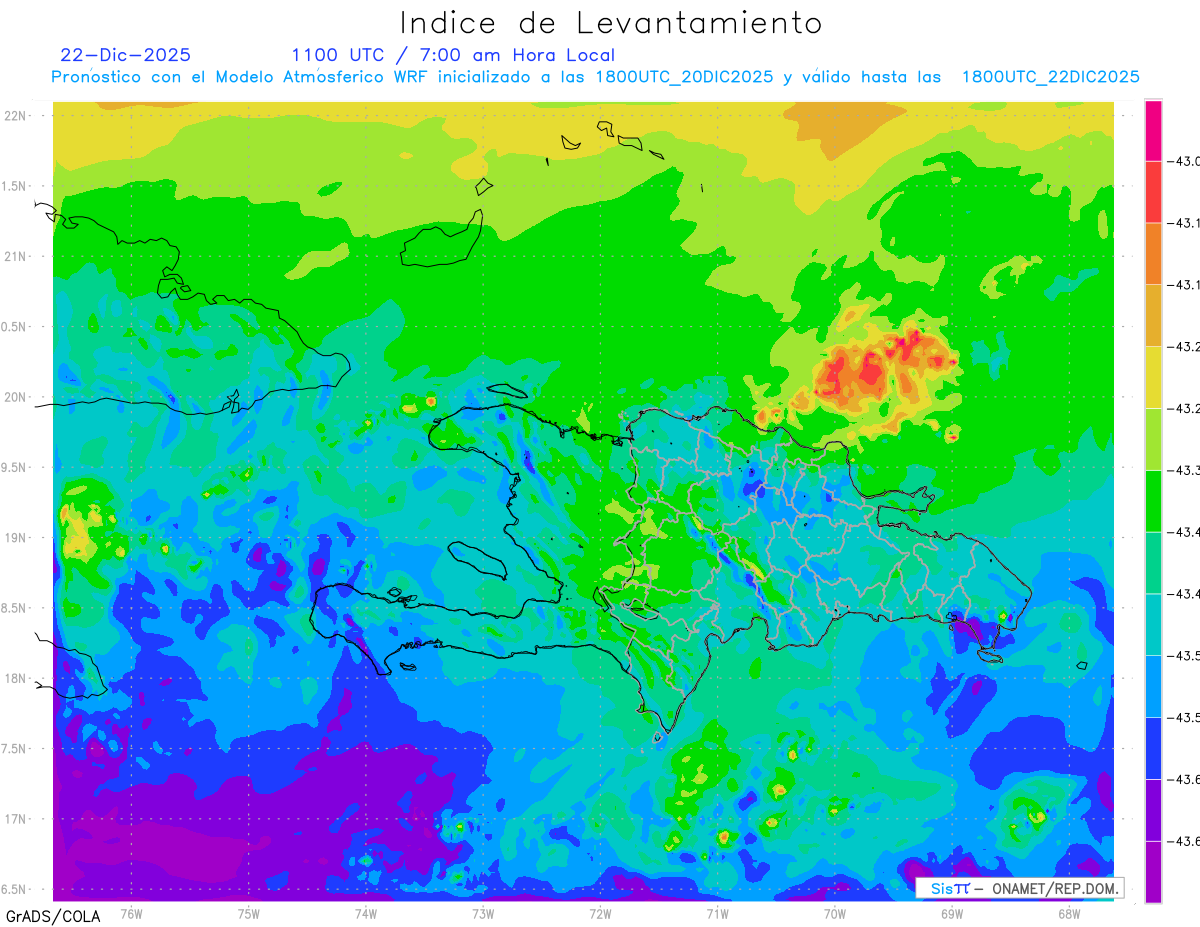
Task: Click the "18N" latitude label
Action: click(16, 678)
